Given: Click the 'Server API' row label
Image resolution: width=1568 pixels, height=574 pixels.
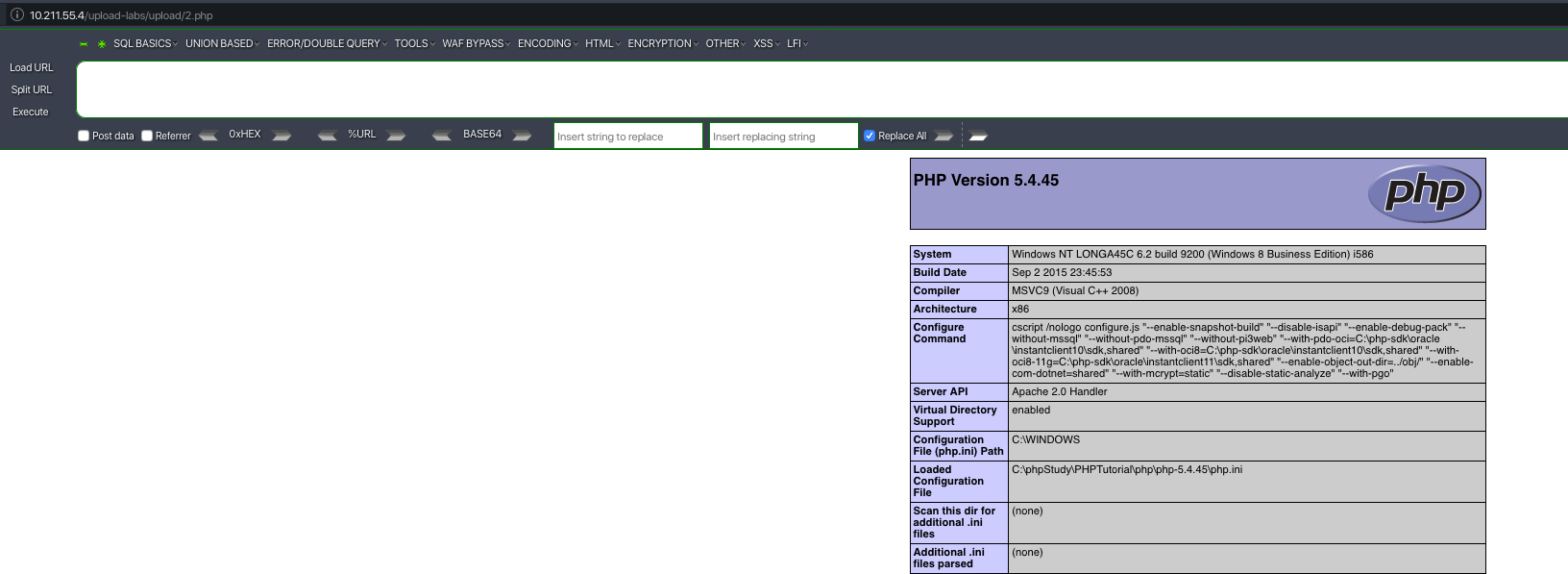Looking at the screenshot, I should [941, 391].
